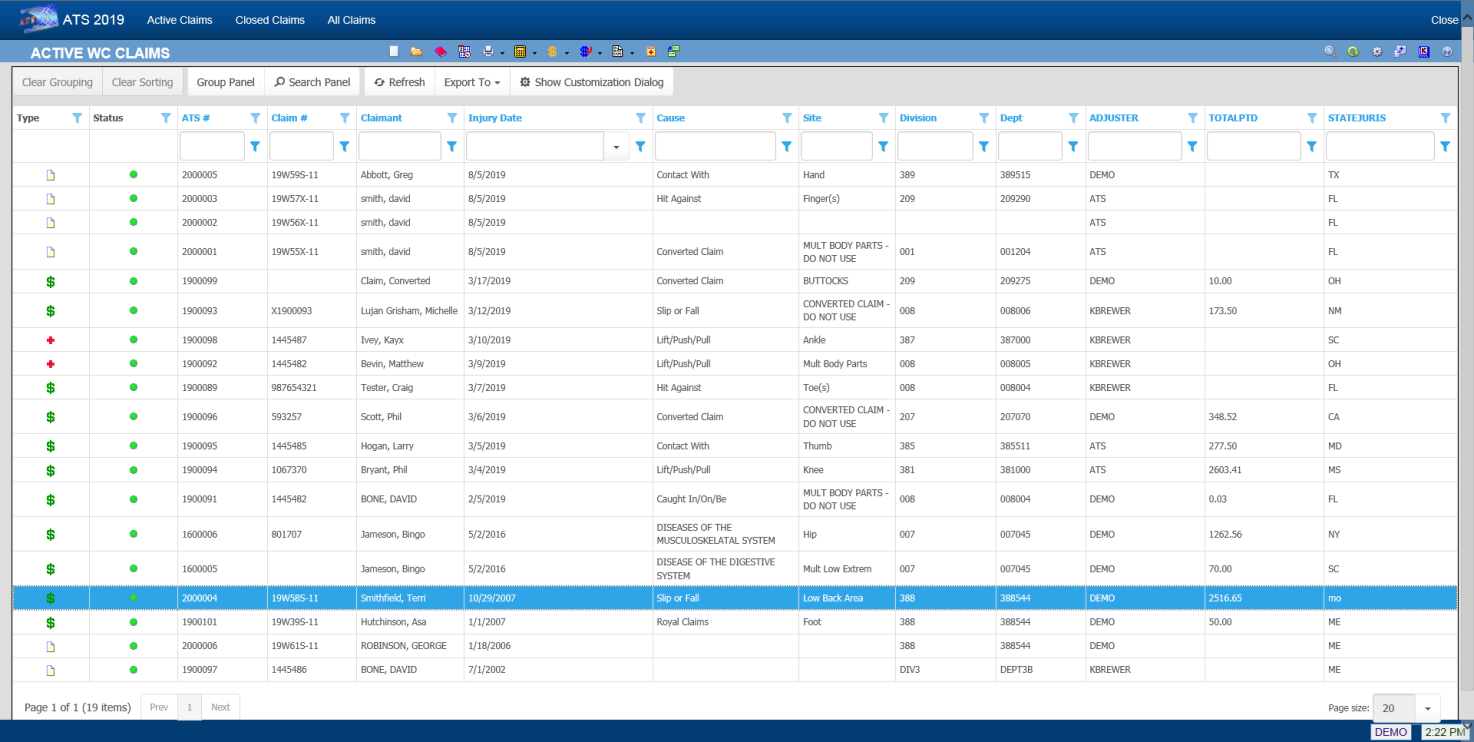Screen dimensions: 1474x742
Task: Click the filter icon in Claimant column header
Action: [x=451, y=118]
